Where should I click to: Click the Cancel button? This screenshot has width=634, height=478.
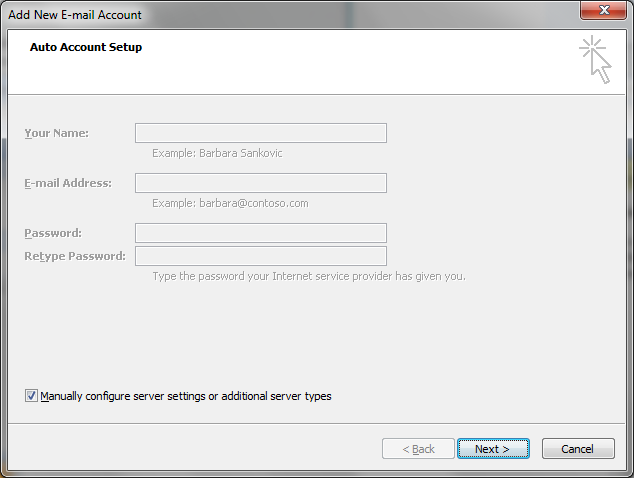pos(577,449)
